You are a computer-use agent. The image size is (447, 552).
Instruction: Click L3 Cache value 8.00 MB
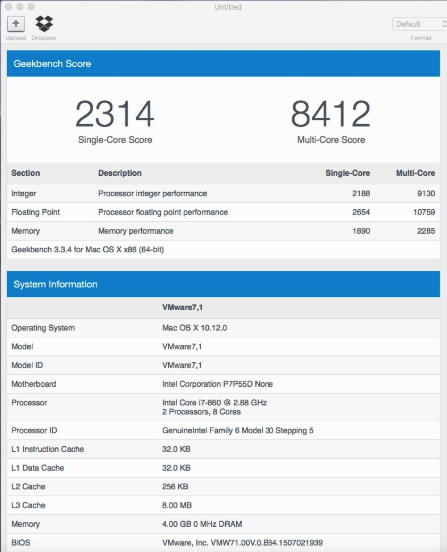click(177, 505)
